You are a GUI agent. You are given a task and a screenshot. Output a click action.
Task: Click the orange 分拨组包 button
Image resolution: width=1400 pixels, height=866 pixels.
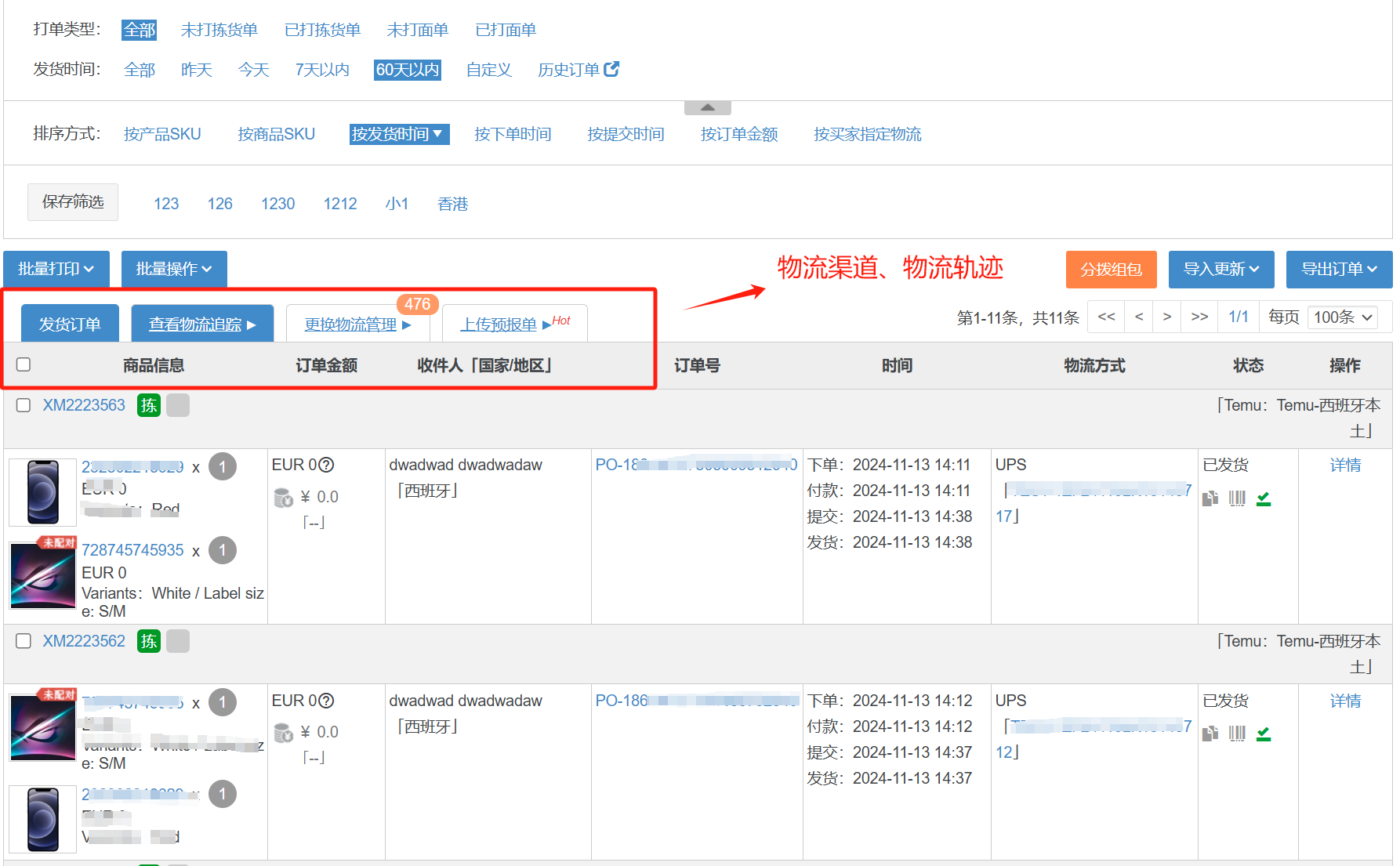click(x=1111, y=269)
